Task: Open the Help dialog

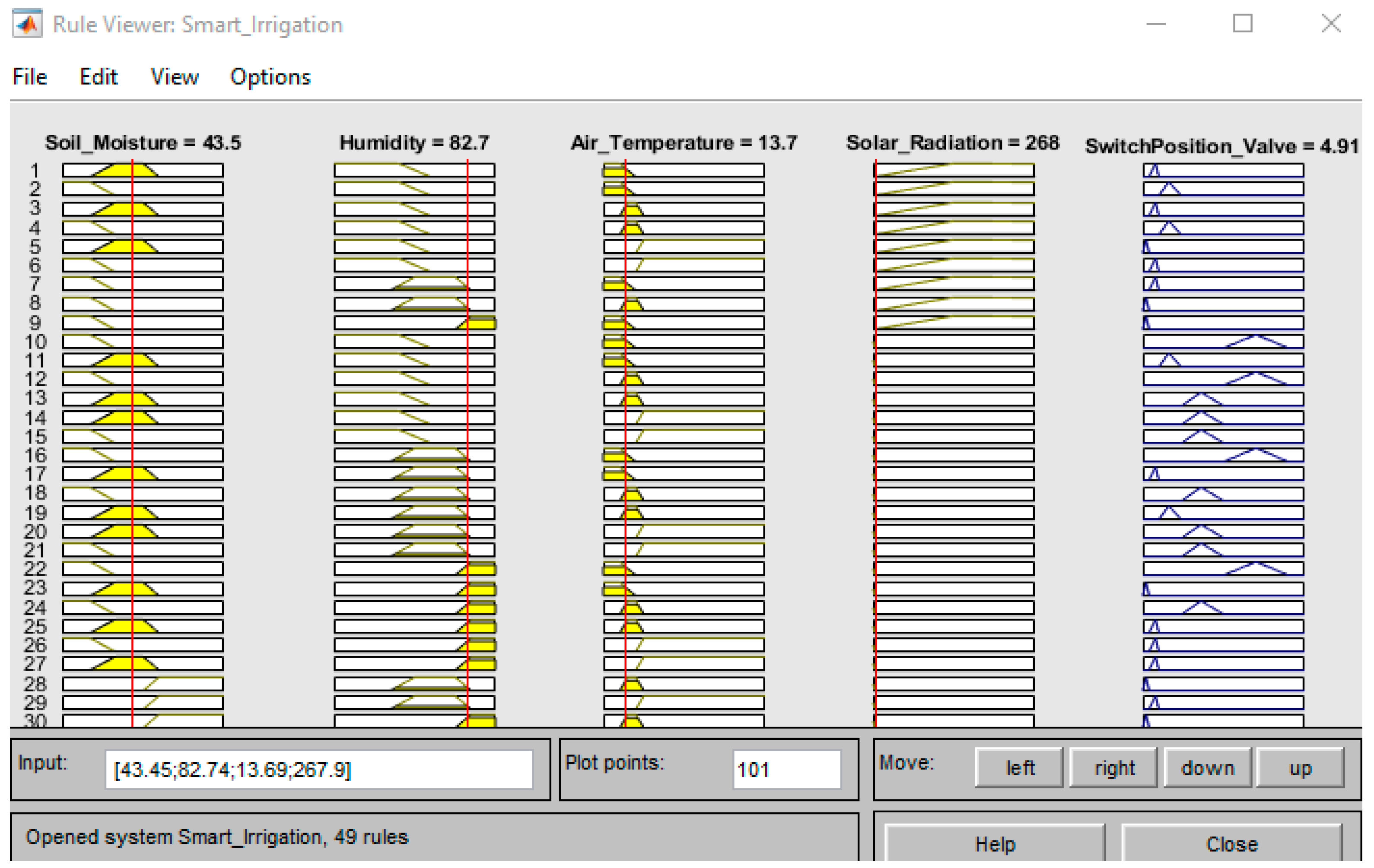Action: 995,843
